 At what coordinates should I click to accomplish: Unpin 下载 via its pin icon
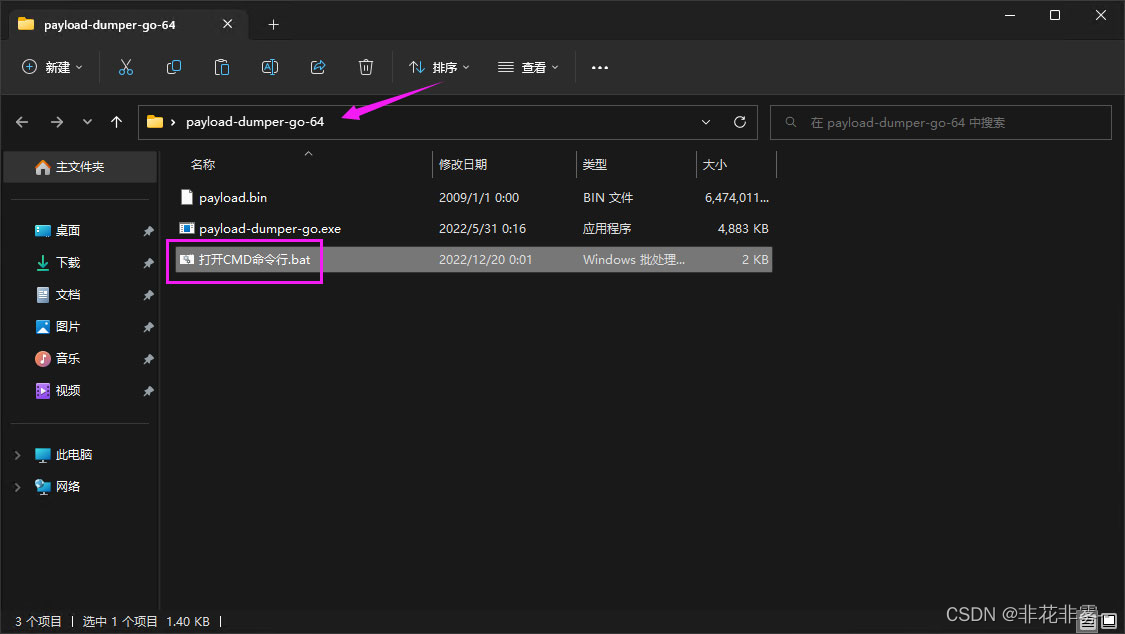click(x=148, y=263)
